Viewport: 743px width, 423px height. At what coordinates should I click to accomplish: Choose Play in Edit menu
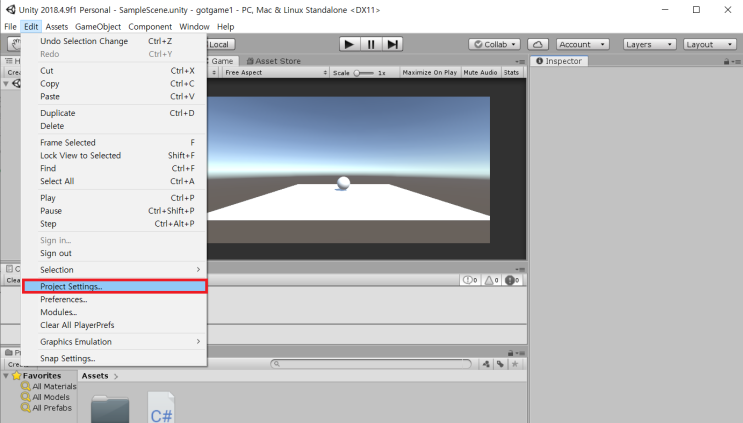coord(114,198)
